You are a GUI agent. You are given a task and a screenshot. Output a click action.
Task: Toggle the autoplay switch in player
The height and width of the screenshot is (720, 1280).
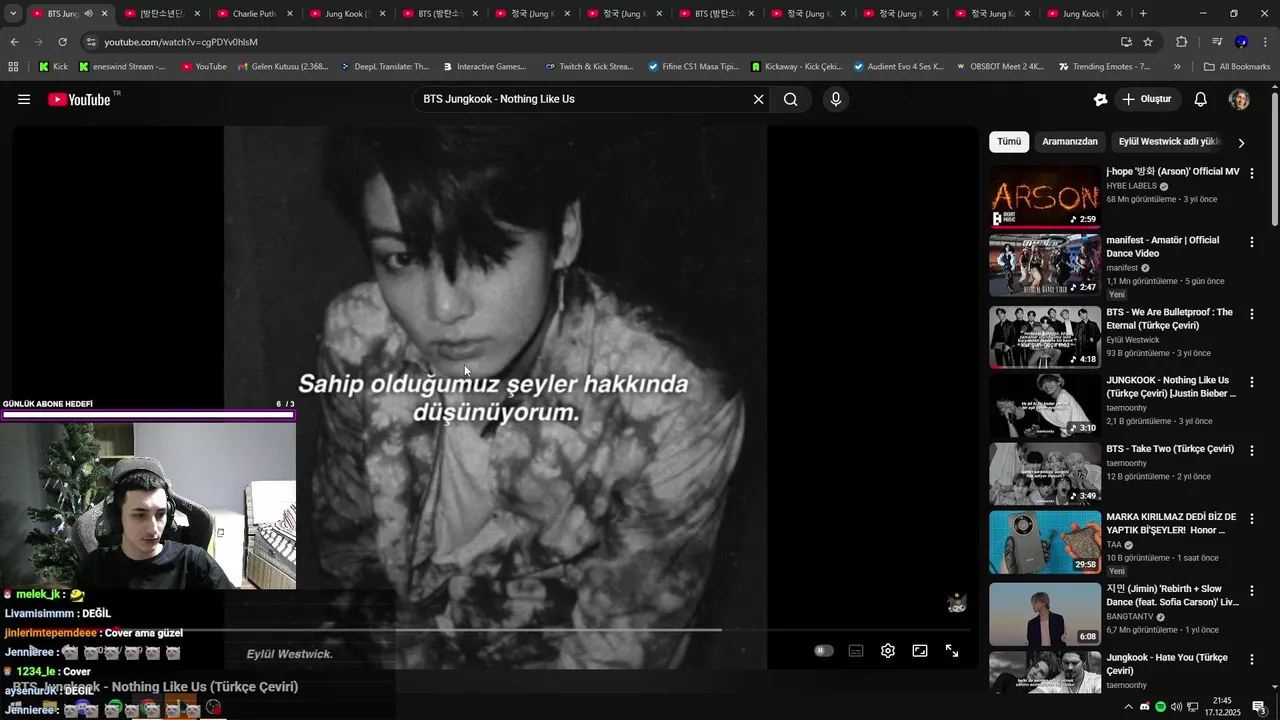click(824, 651)
